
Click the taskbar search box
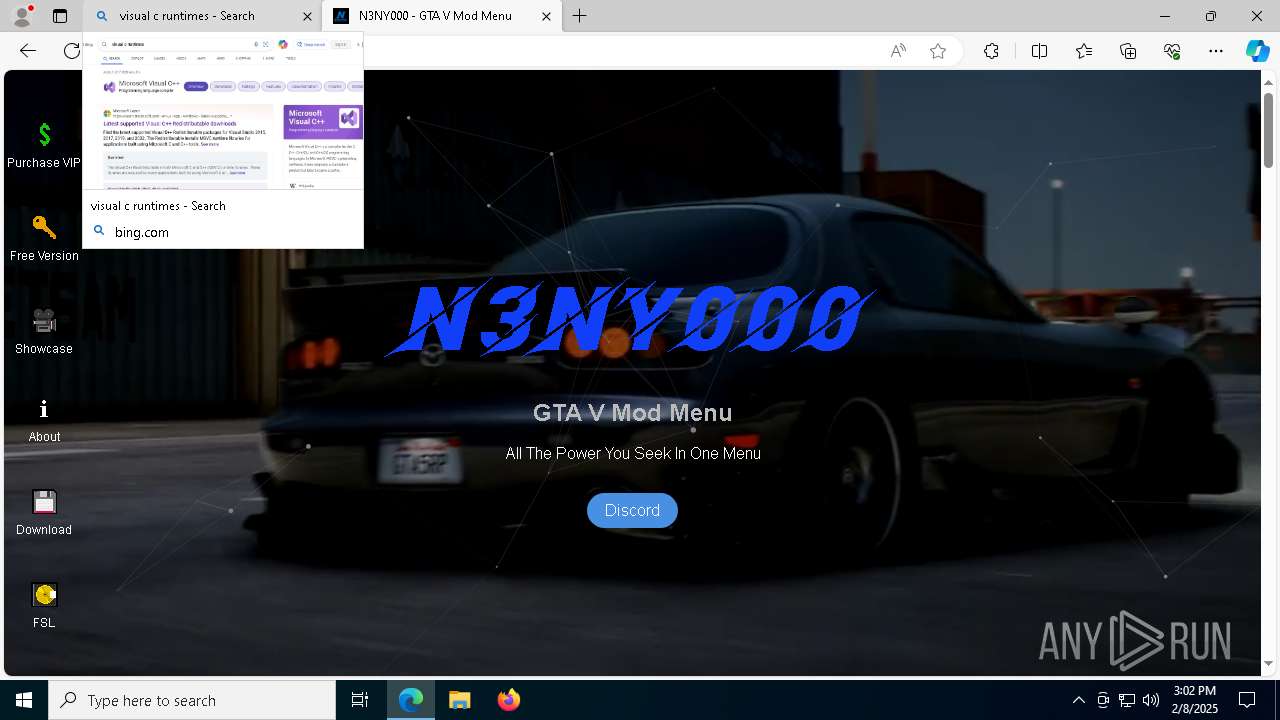point(192,700)
